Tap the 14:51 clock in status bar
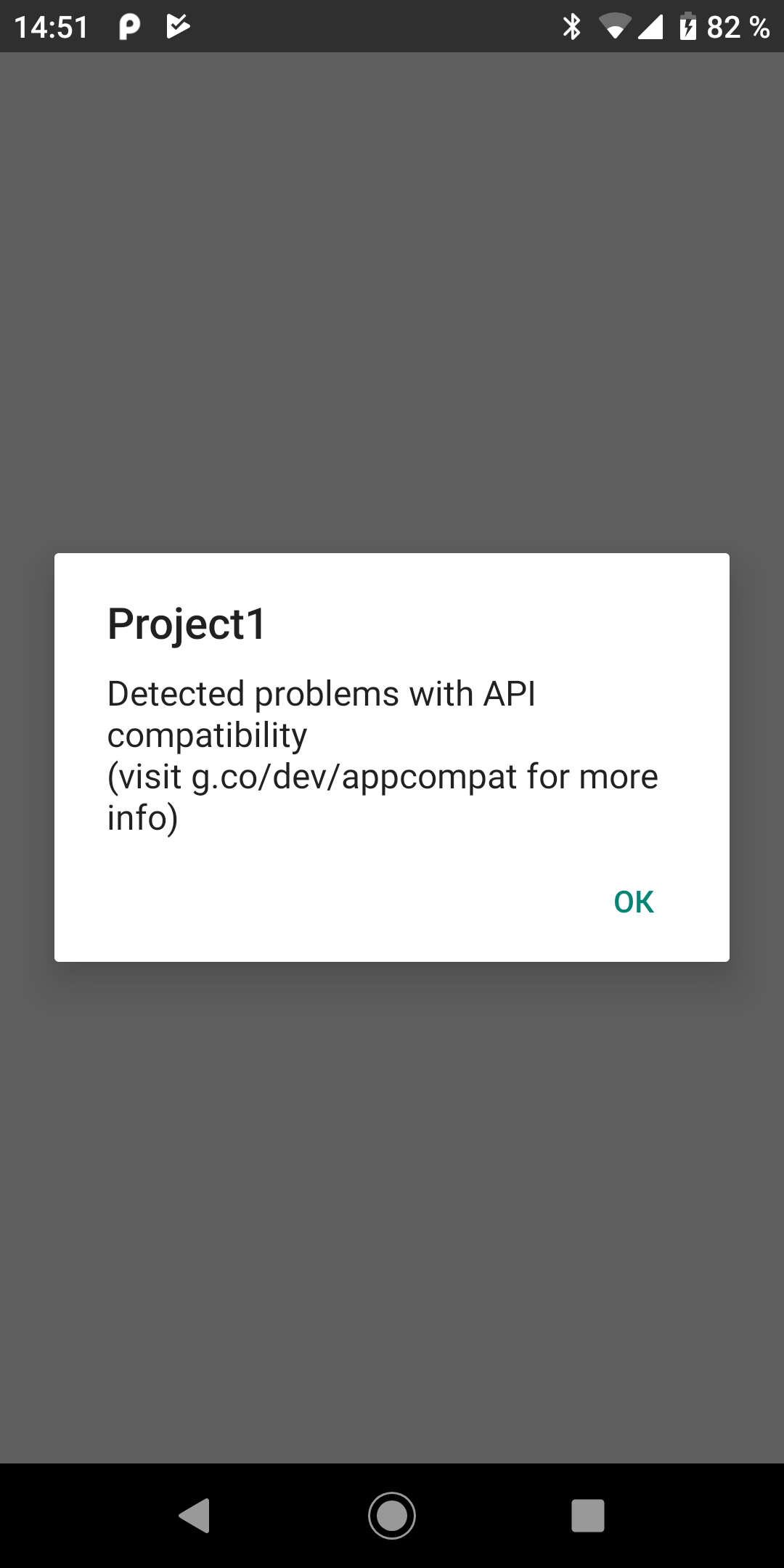This screenshot has width=784, height=1568. click(x=51, y=28)
